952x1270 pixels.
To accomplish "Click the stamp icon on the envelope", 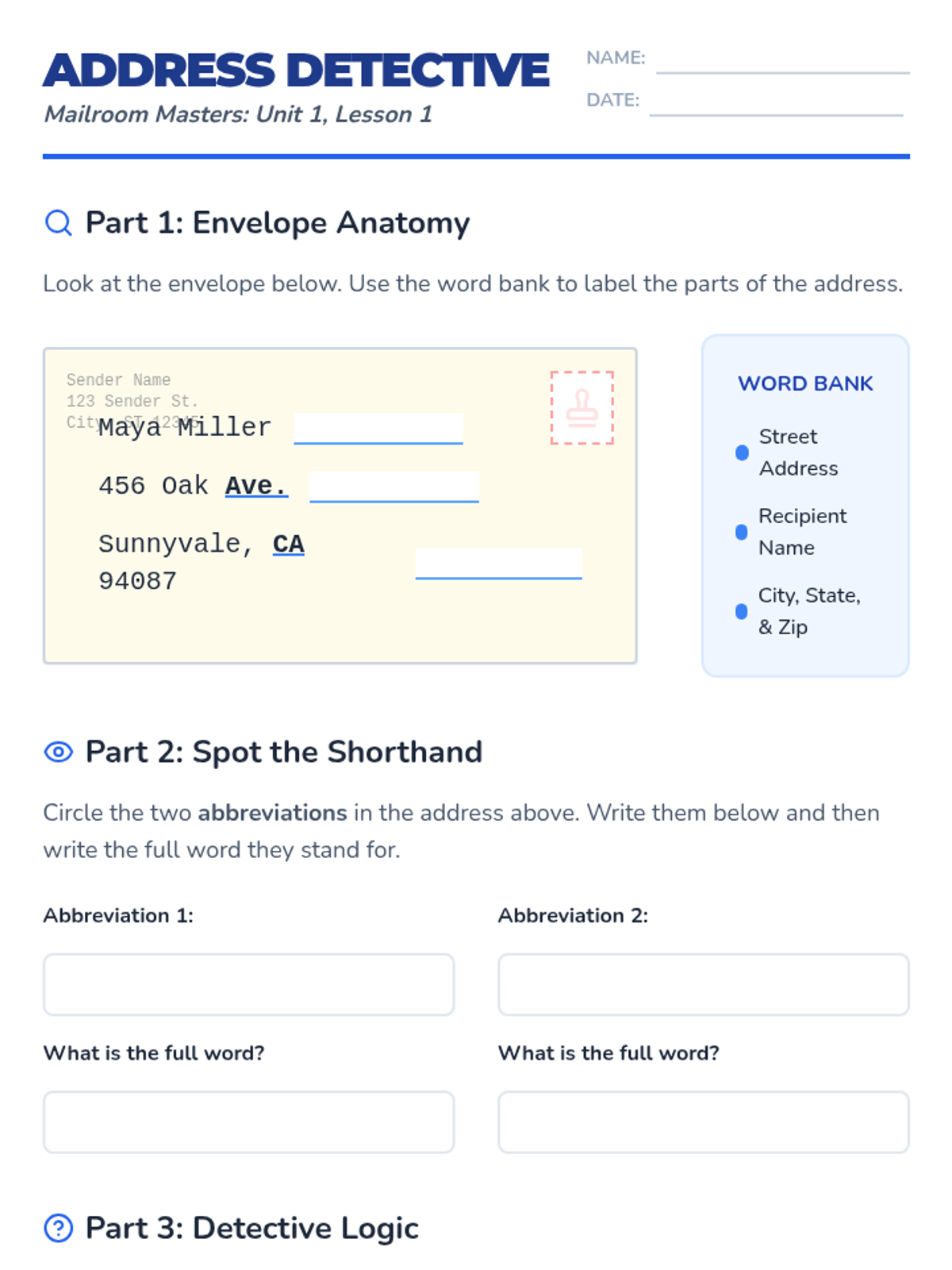I will tap(582, 408).
